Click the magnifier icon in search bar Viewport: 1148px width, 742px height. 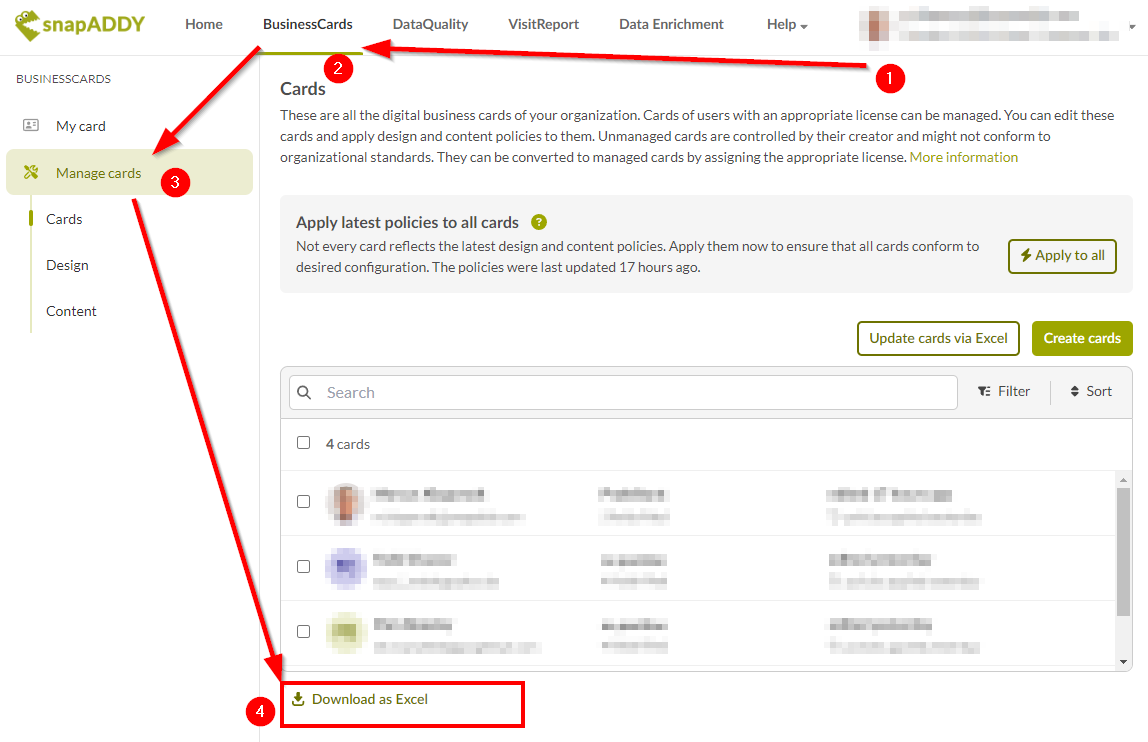[305, 393]
